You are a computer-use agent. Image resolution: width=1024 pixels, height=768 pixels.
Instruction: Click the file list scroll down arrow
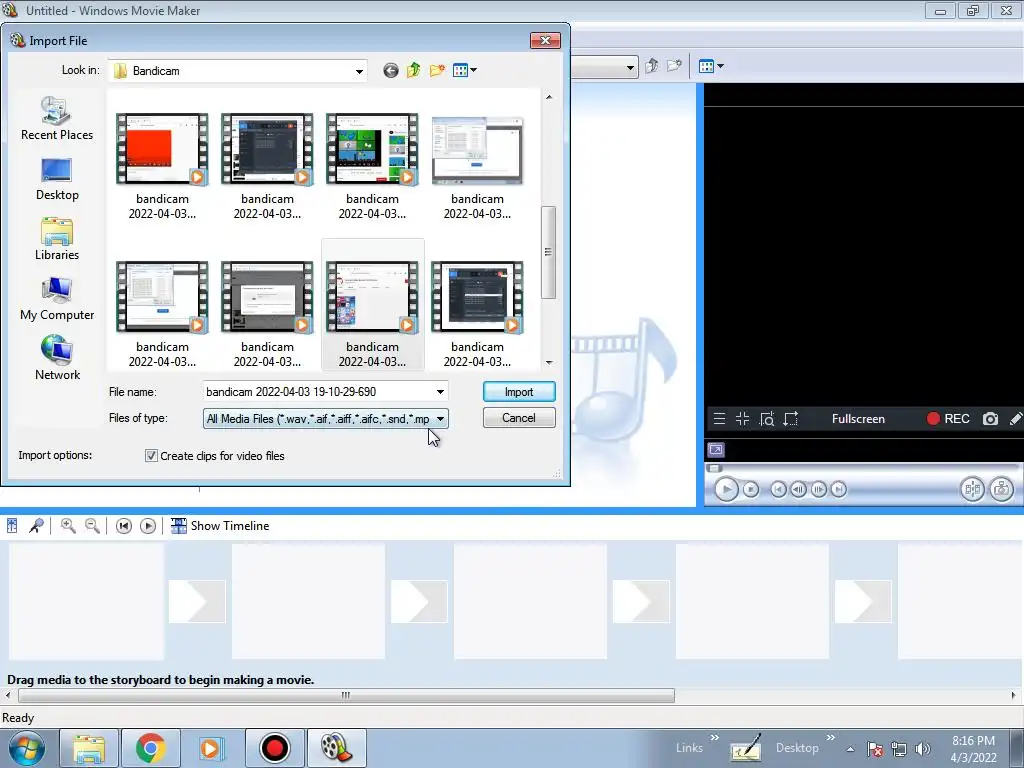[549, 362]
